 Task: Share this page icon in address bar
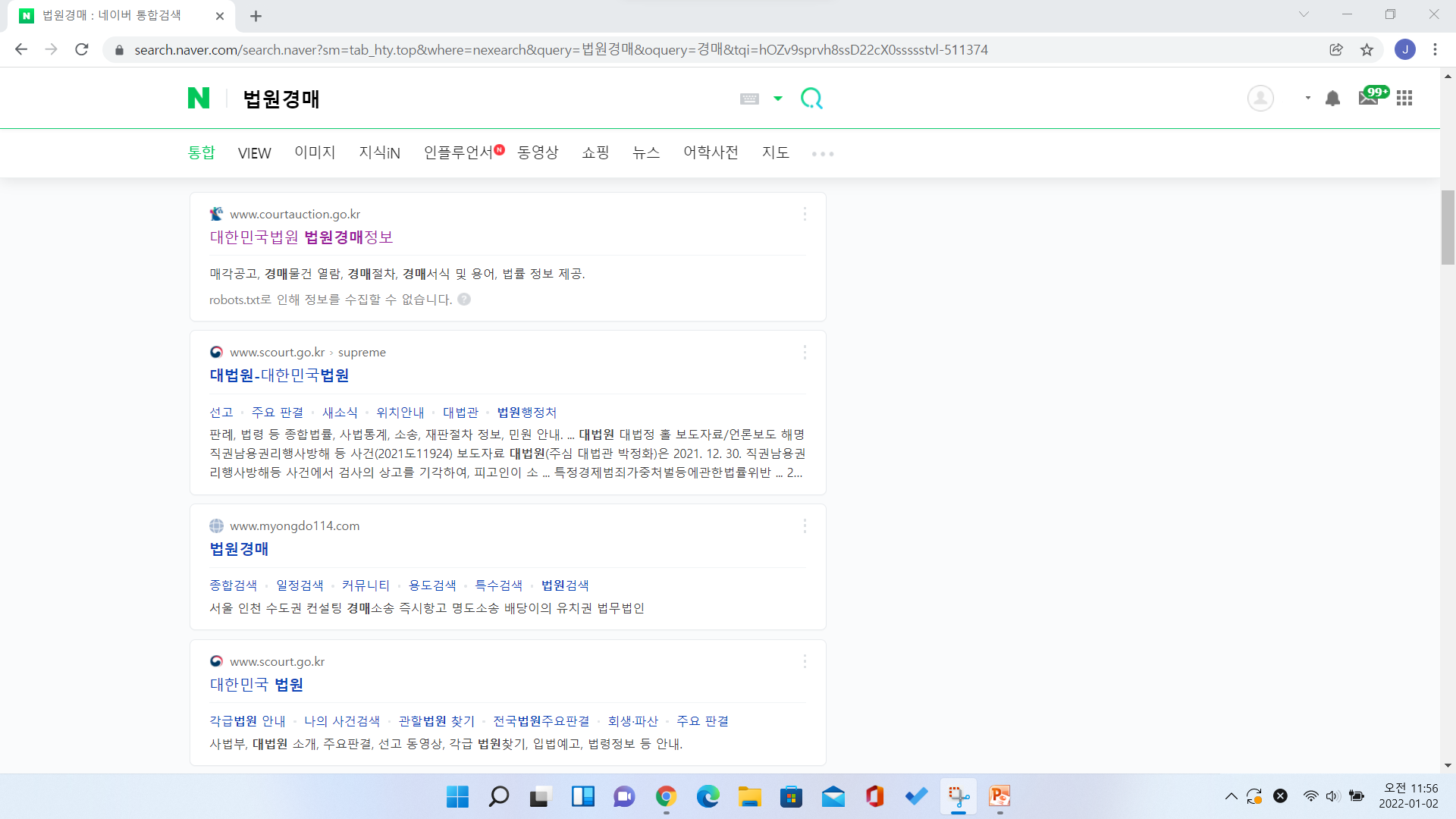coord(1336,49)
